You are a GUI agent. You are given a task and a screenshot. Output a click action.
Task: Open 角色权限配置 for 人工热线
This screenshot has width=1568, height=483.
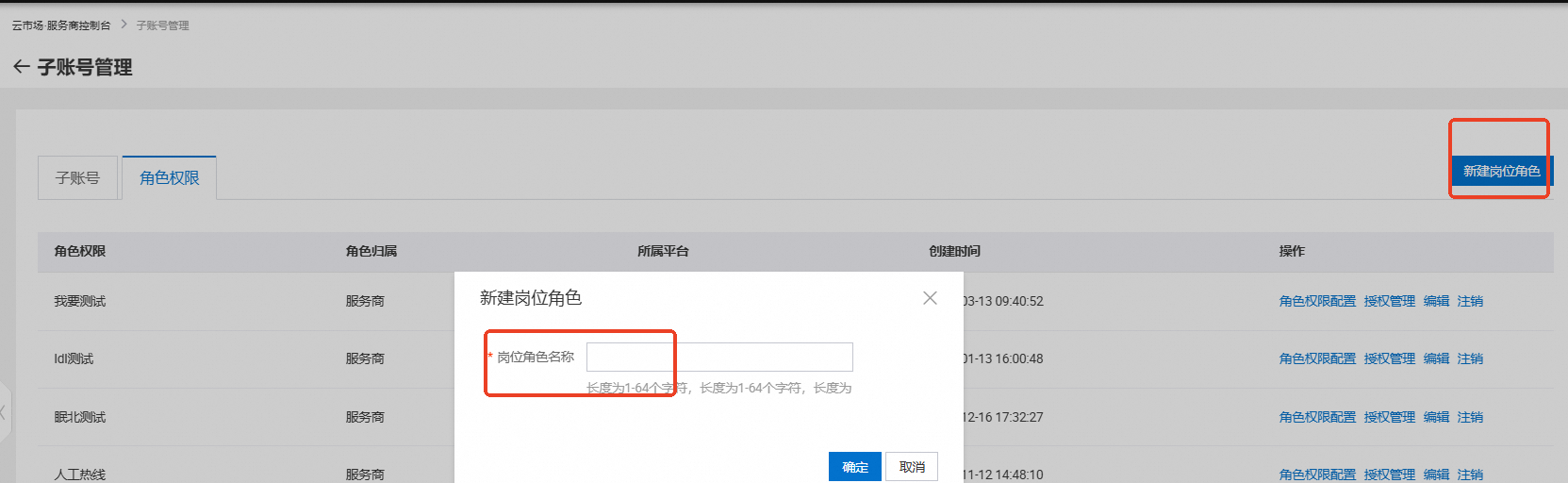pos(1317,475)
